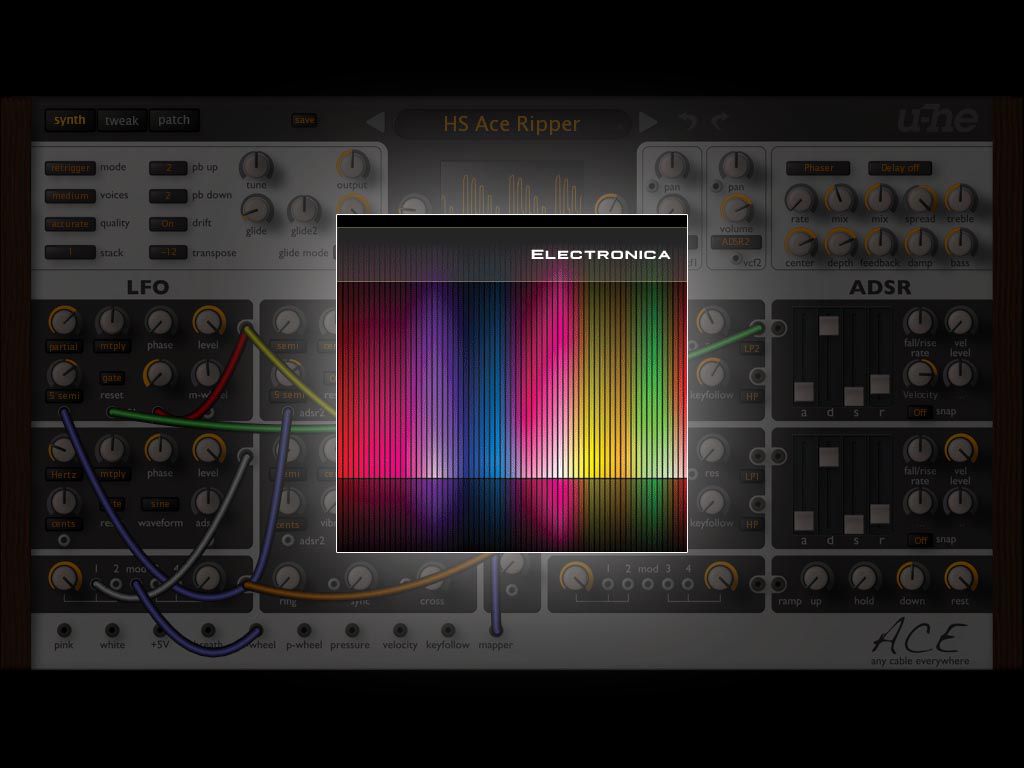Open the tweak tab

coord(121,120)
